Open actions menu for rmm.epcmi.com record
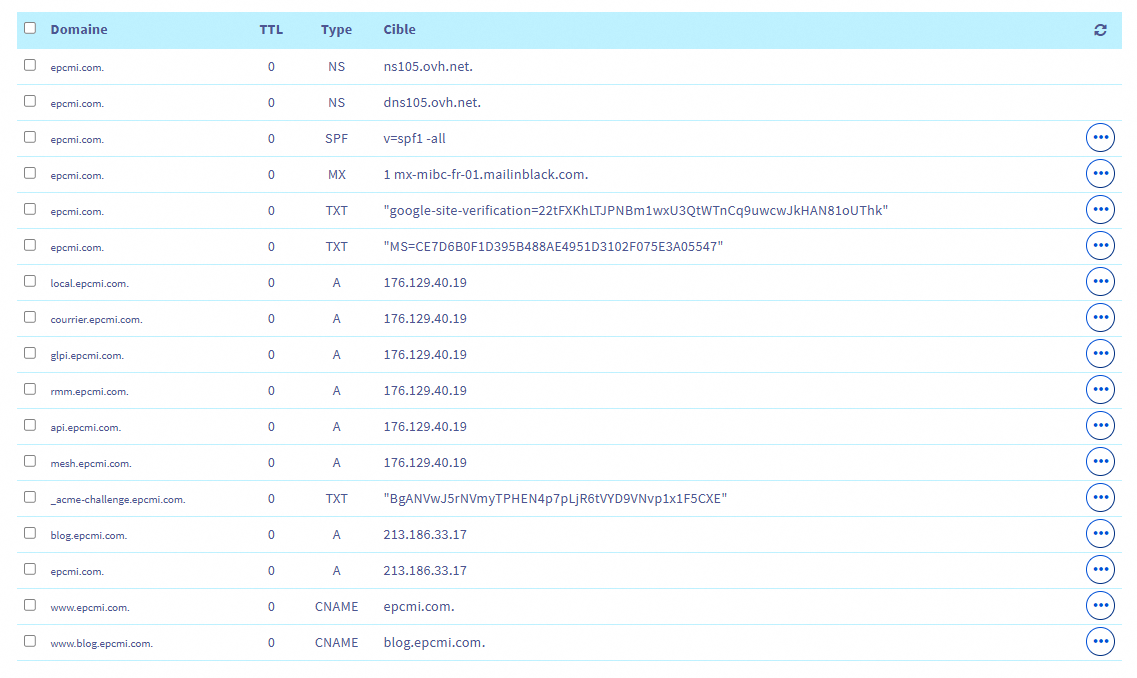 coord(1100,390)
